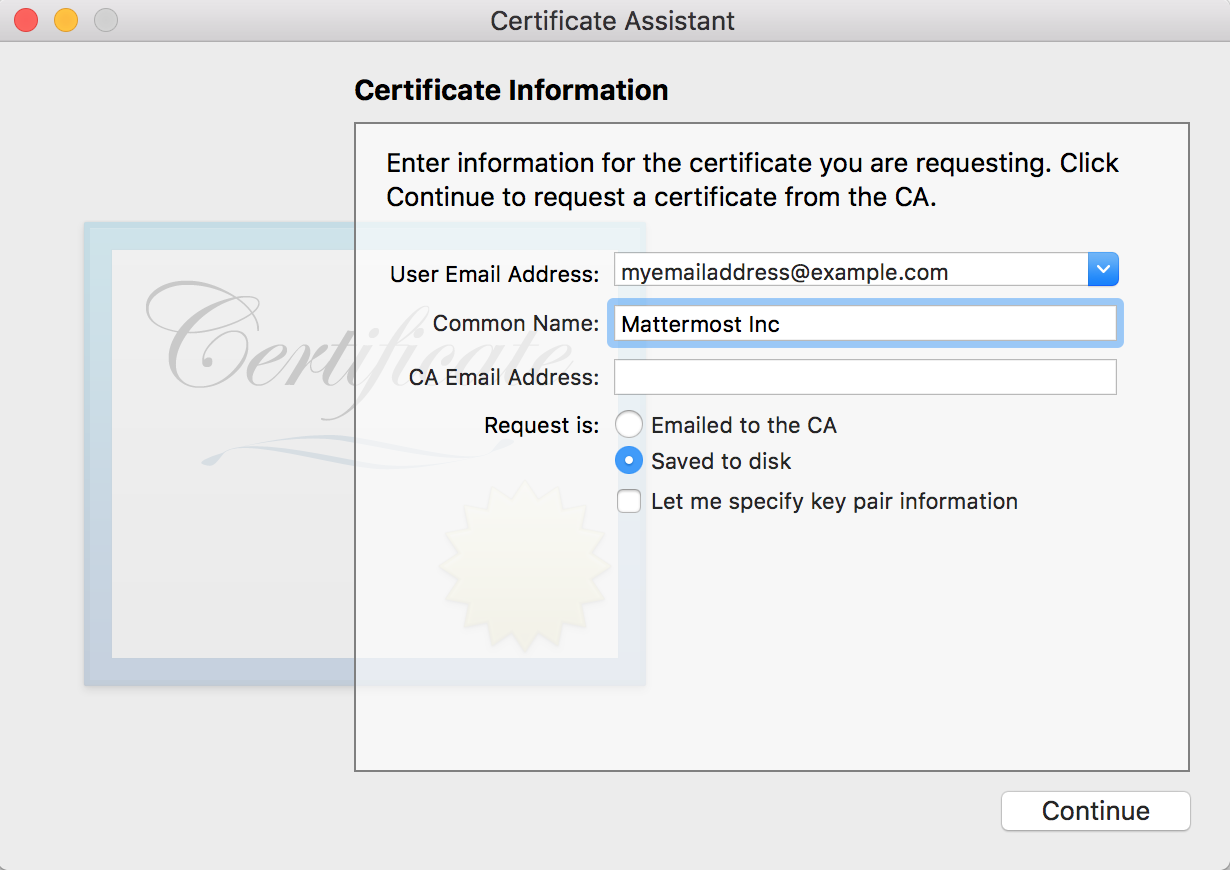Click into the User Email Address text field
The height and width of the screenshot is (870, 1230).
pos(850,271)
